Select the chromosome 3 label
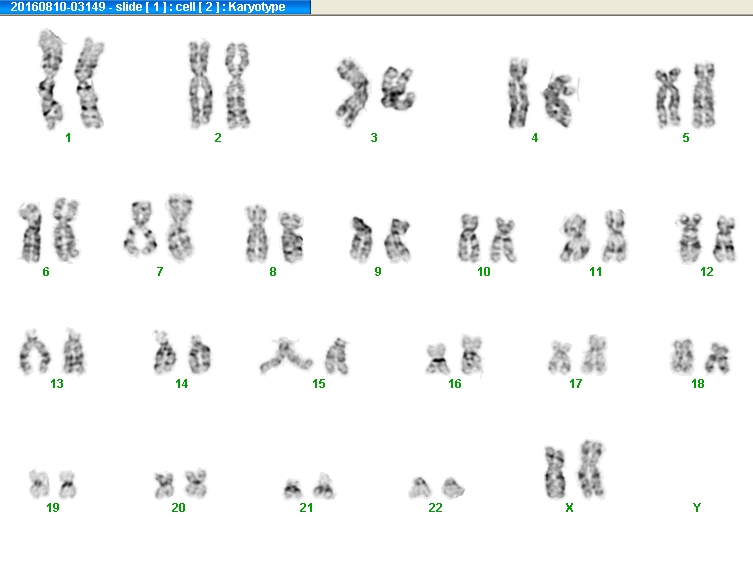This screenshot has width=753, height=575. click(374, 138)
